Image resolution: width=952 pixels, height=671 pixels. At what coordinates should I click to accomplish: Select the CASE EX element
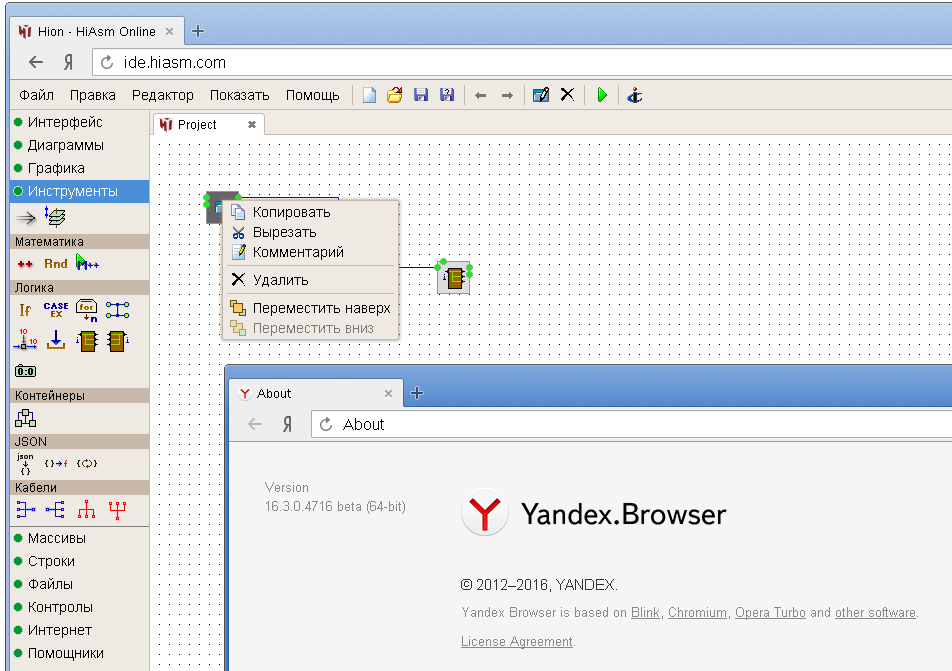click(x=56, y=310)
